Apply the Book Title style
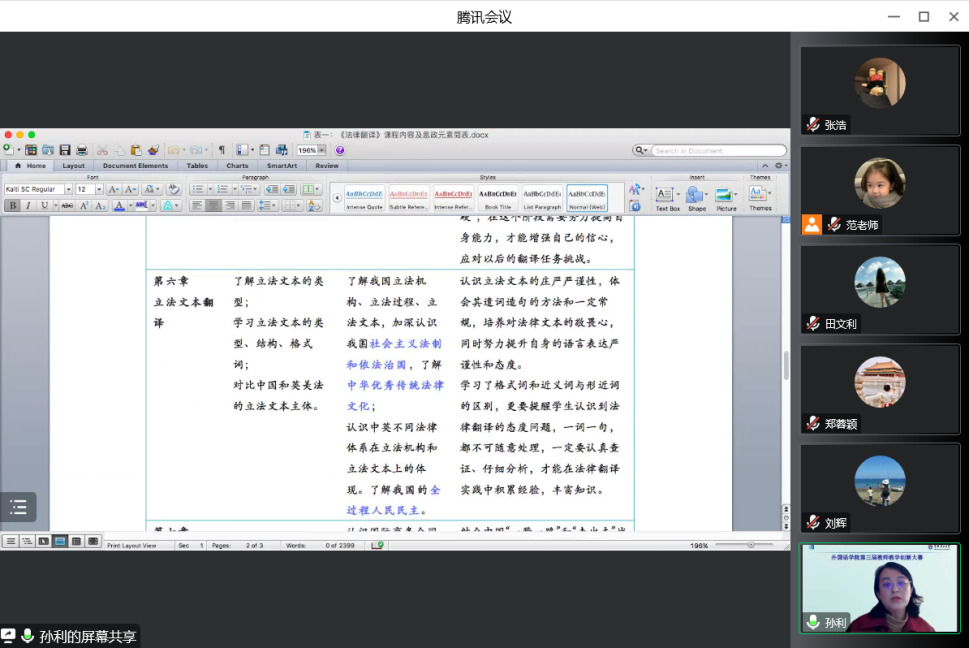The height and width of the screenshot is (648, 969). [x=497, y=197]
